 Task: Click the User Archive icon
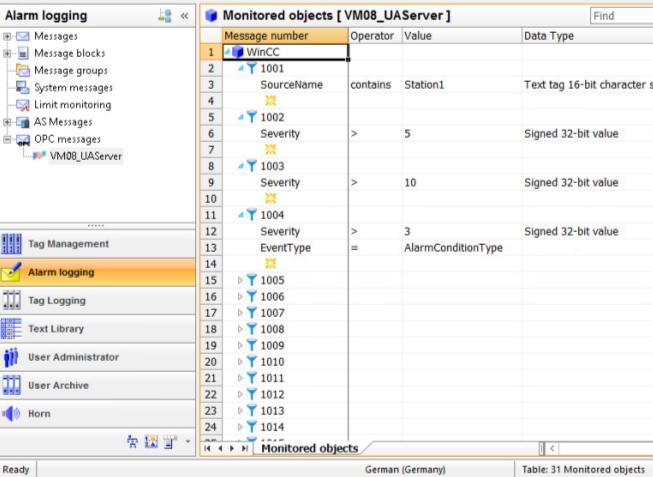(11, 385)
